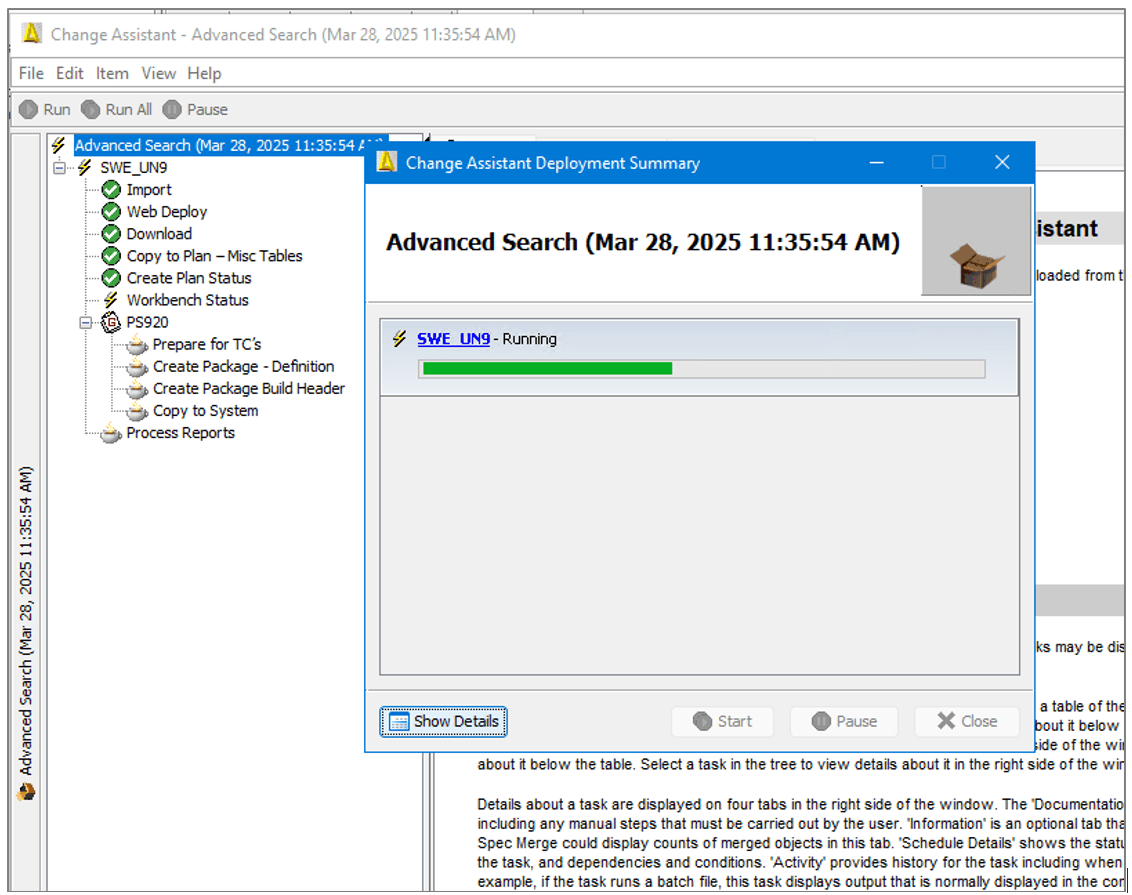The height and width of the screenshot is (895, 1132).
Task: Click the green check icon beside Import
Action: click(111, 190)
